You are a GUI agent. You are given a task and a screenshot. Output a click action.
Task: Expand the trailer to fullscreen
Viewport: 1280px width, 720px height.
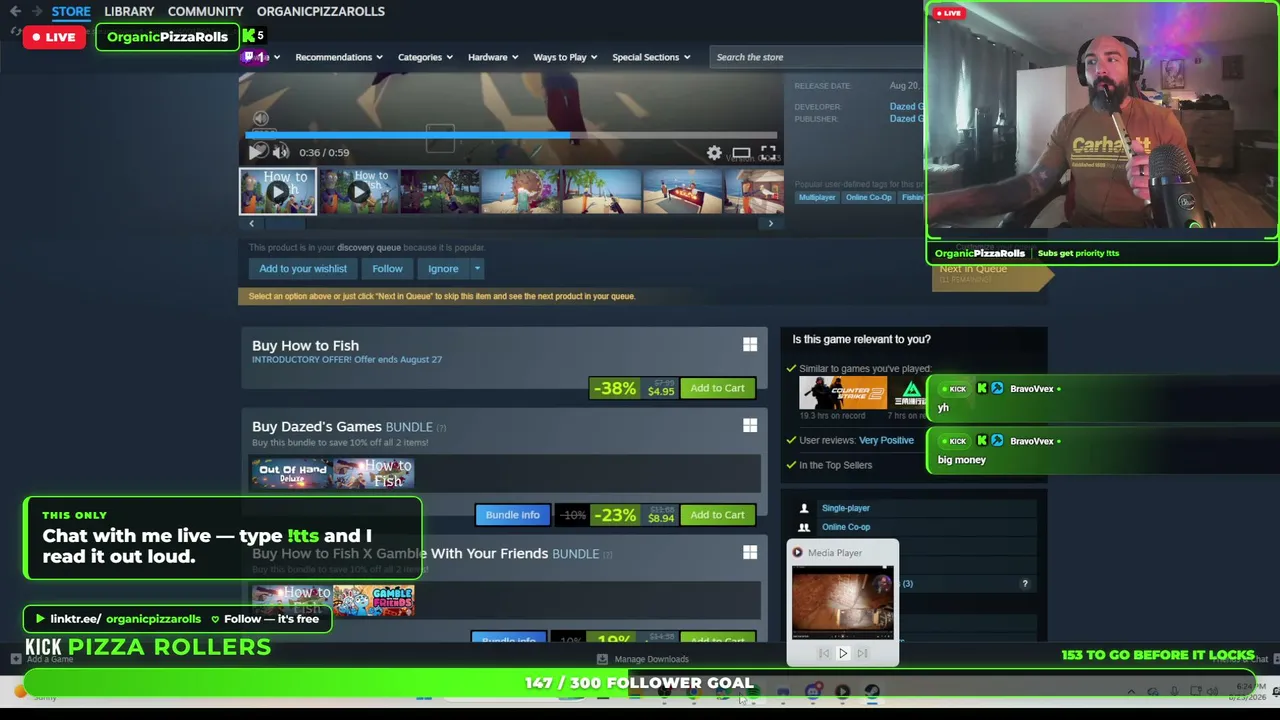pos(768,153)
